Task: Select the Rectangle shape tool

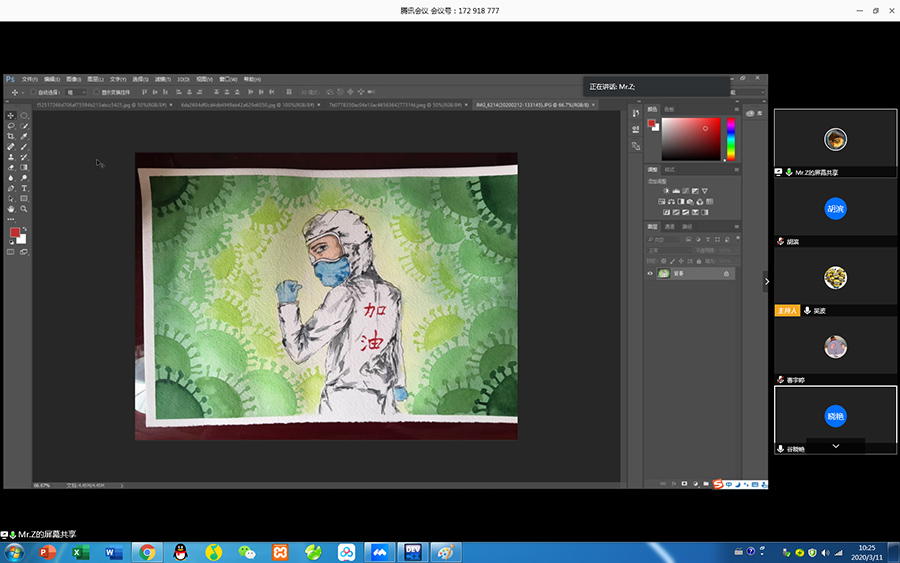Action: 24,199
